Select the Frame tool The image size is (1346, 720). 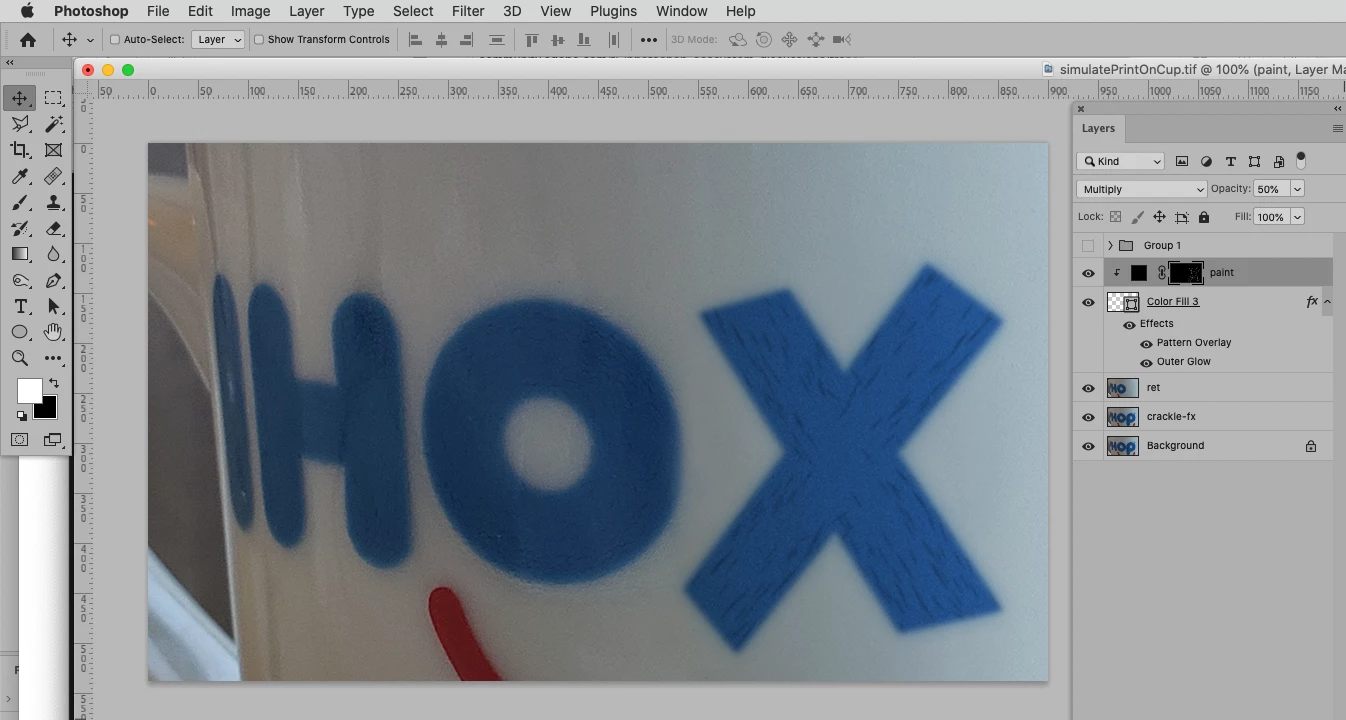(x=53, y=150)
